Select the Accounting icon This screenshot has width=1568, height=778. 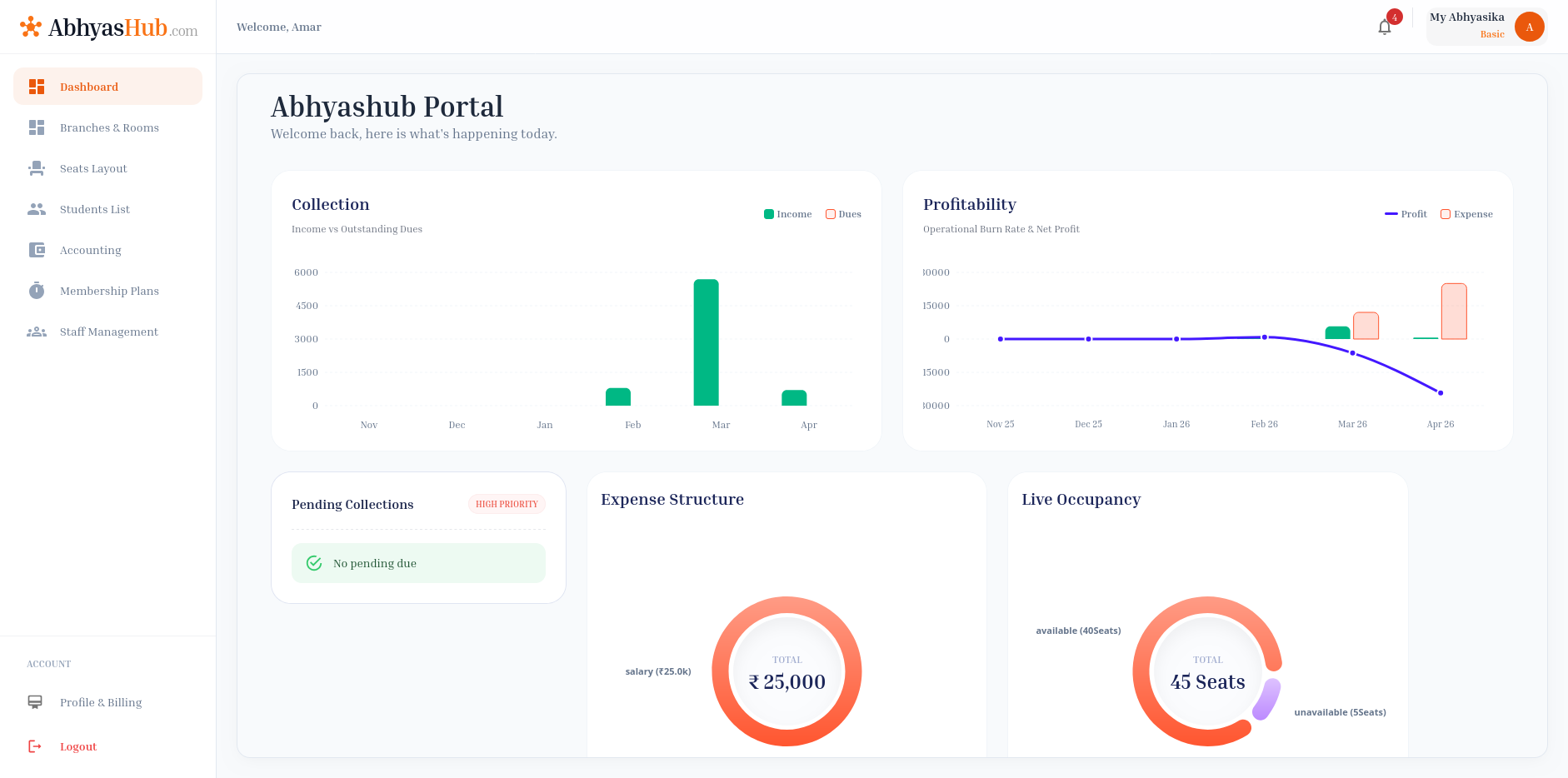(37, 249)
